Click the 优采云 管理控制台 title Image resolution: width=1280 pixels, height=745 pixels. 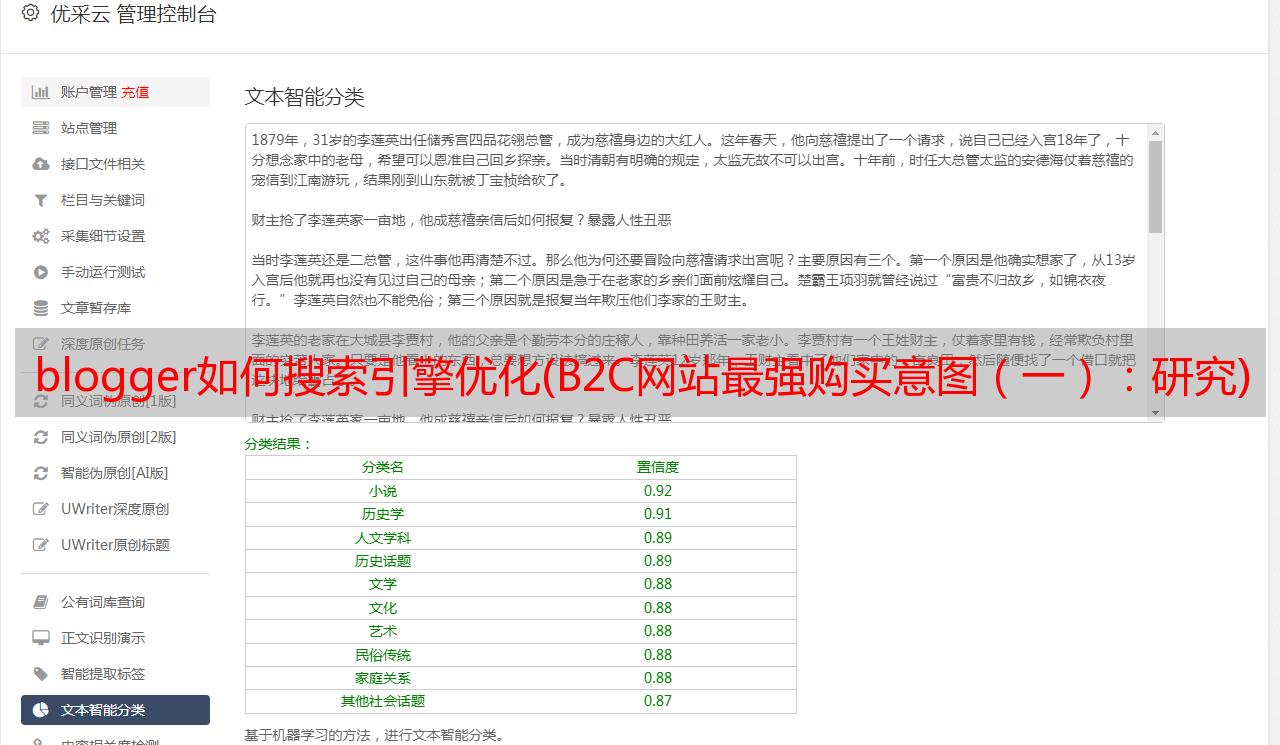coord(133,14)
